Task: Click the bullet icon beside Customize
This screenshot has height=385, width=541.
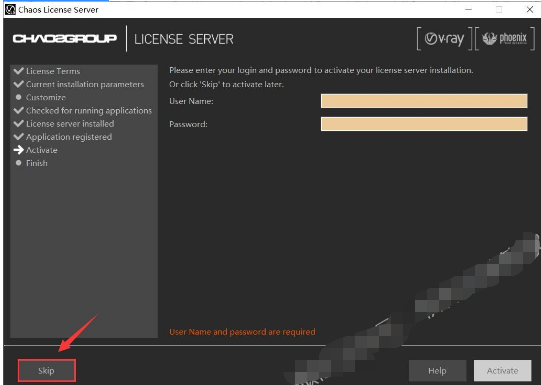Action: 19,97
